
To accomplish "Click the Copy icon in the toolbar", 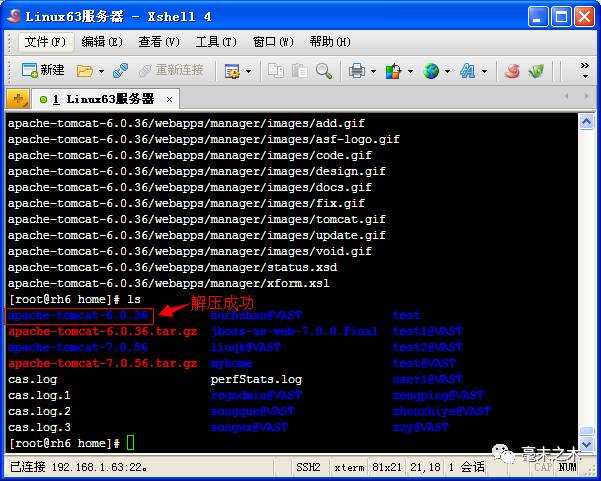I will (276, 71).
